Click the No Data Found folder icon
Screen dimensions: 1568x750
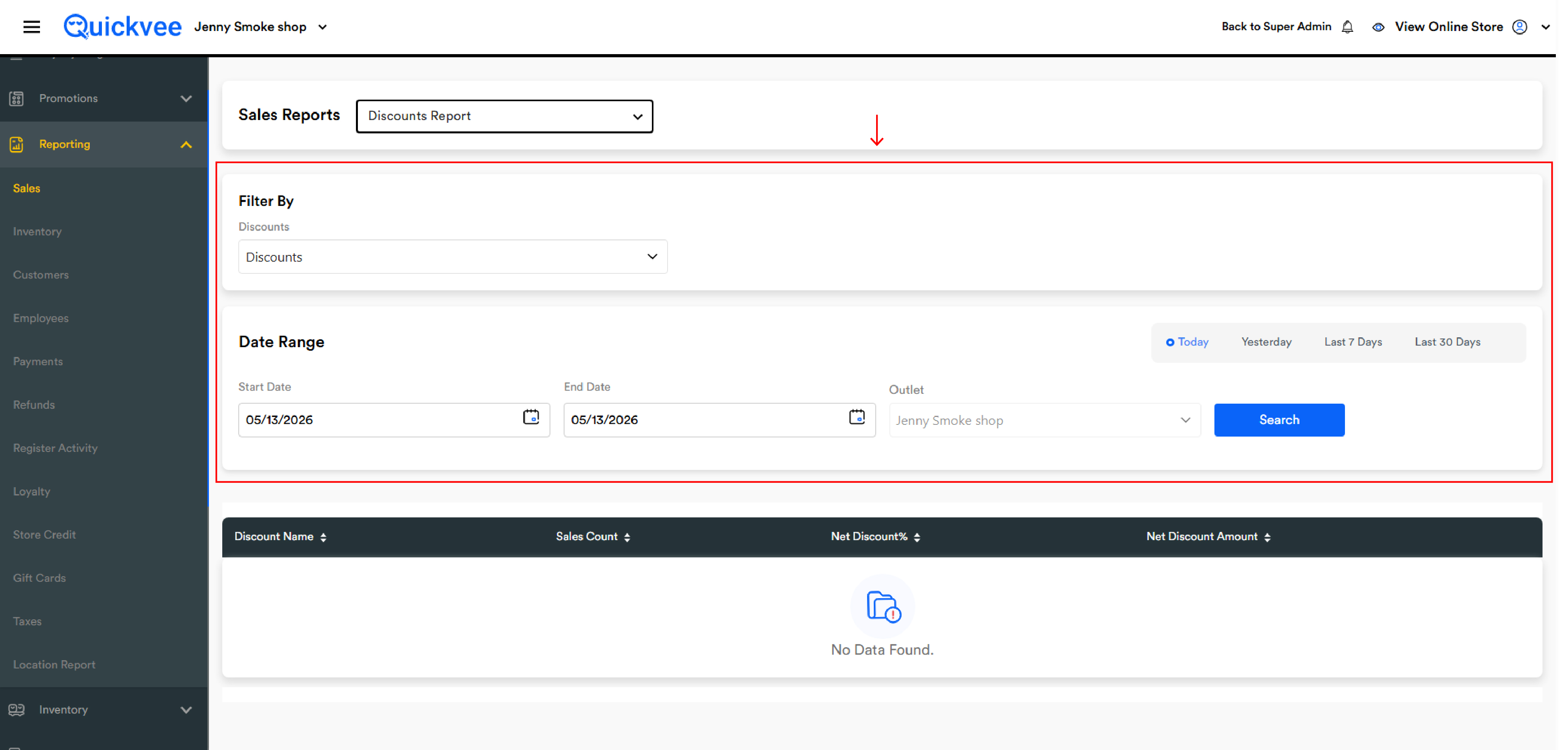pyautogui.click(x=883, y=606)
